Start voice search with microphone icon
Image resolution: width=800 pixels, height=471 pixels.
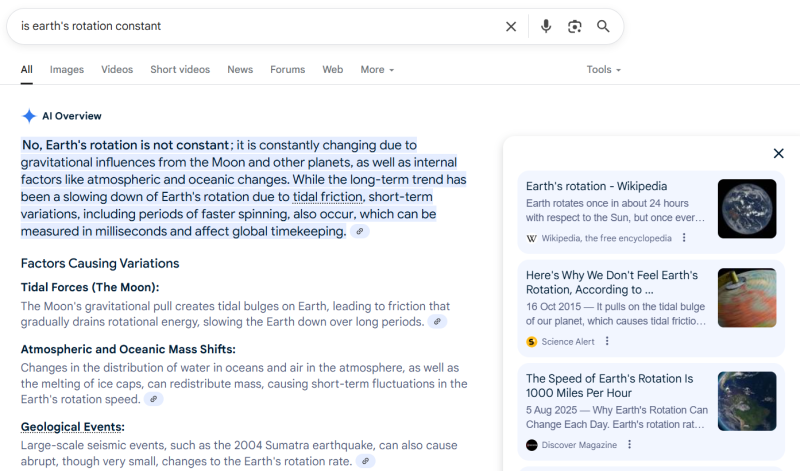546,26
